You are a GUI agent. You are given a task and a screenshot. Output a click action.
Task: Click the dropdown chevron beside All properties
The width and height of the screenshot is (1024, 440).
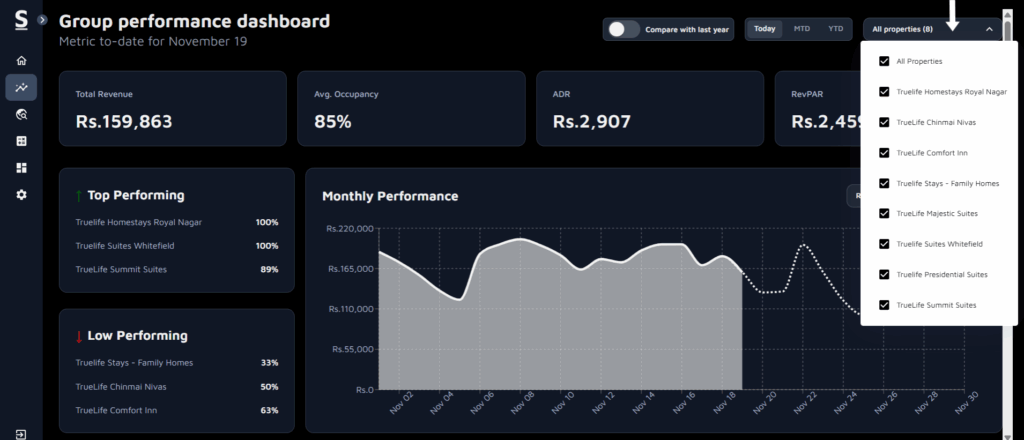pos(989,29)
